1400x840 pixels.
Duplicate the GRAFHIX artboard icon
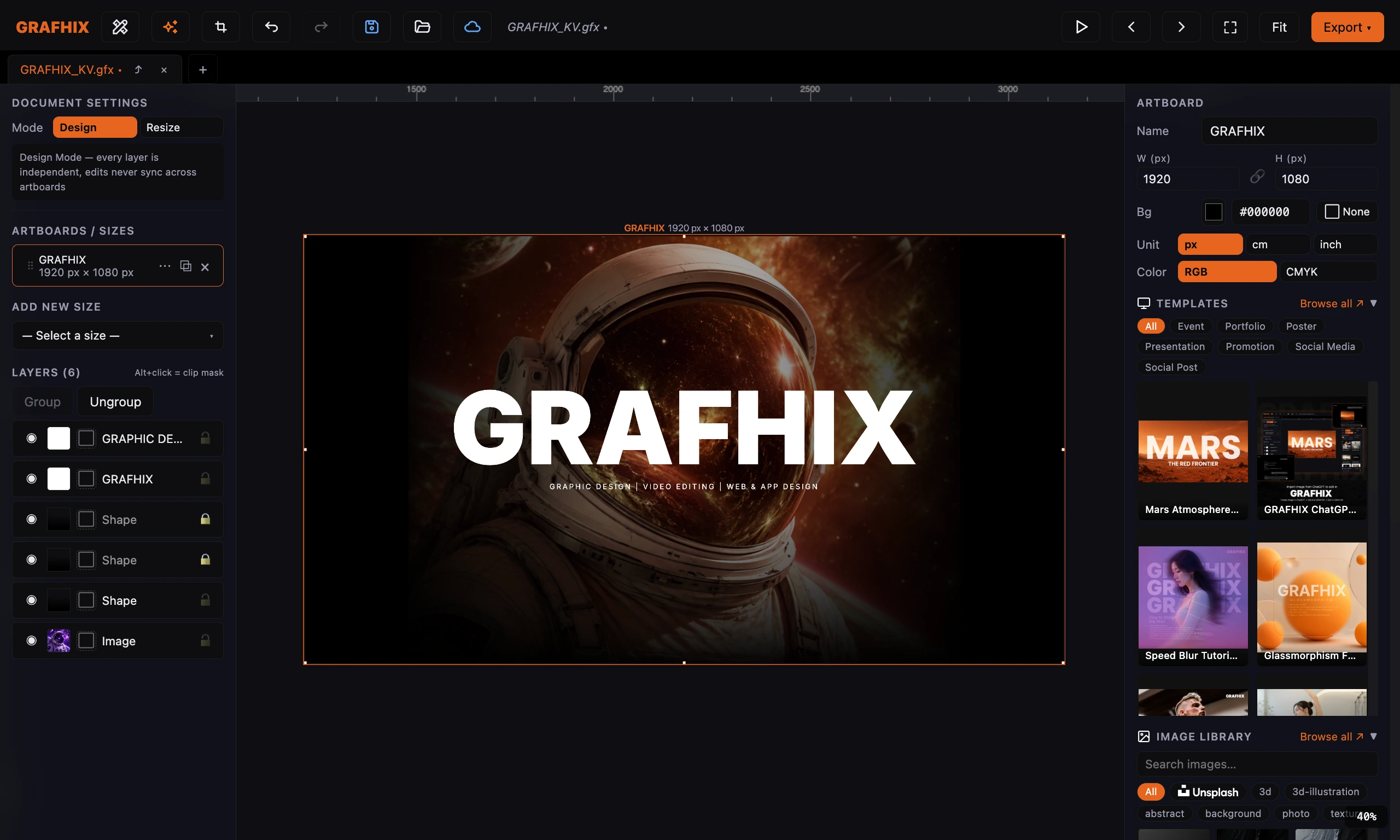click(x=185, y=266)
